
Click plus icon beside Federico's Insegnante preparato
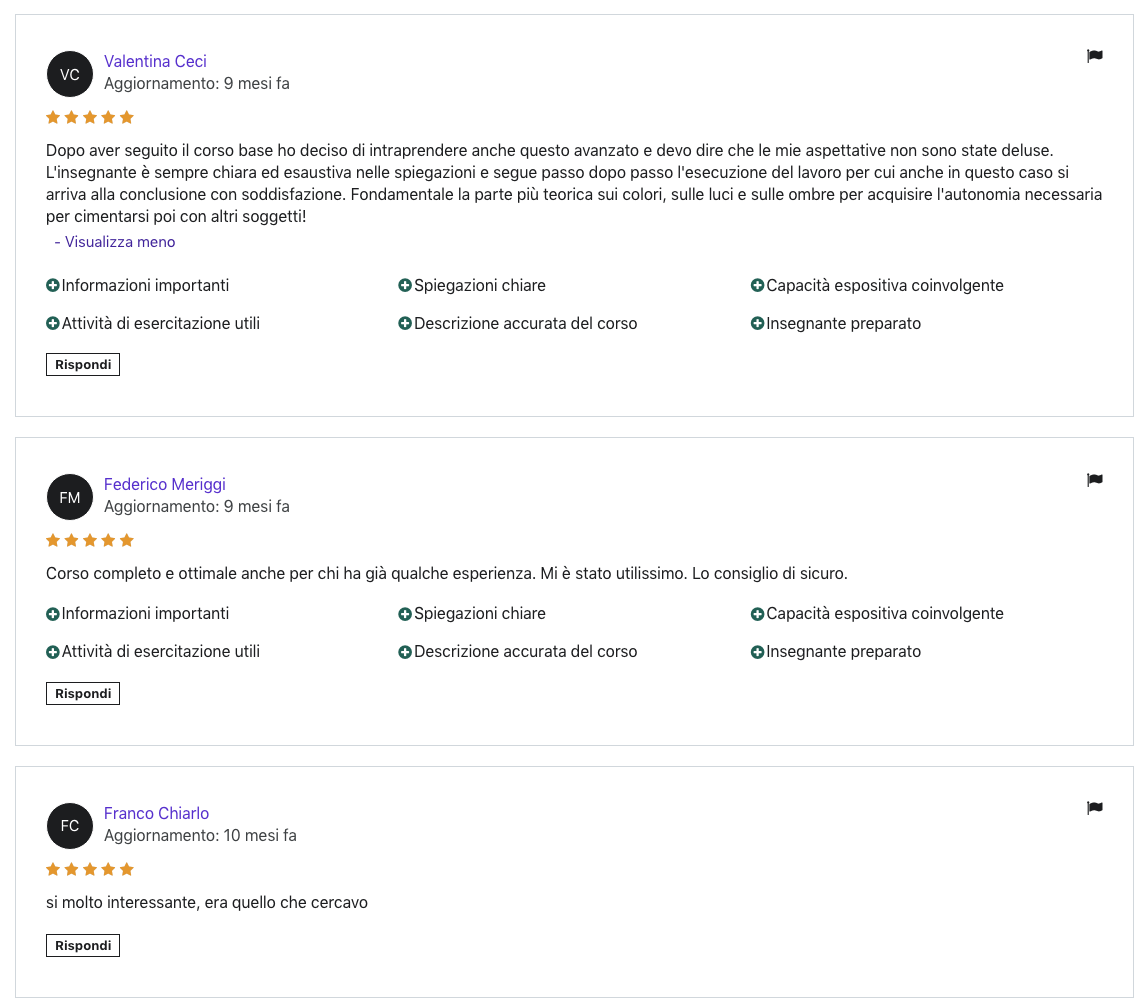tap(757, 652)
